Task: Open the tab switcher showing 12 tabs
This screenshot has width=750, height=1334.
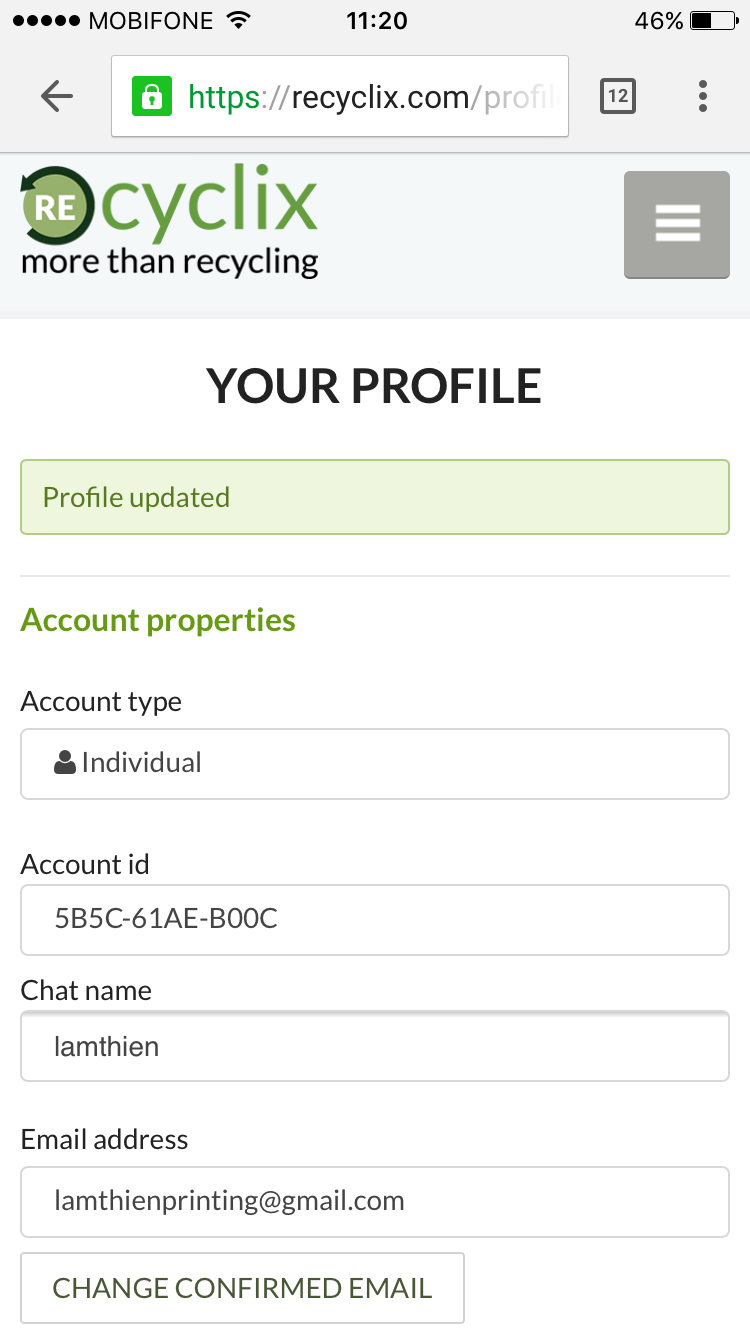Action: coord(617,96)
